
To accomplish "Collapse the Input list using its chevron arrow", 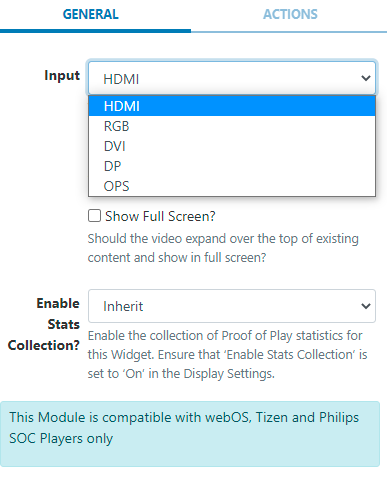I will [366, 78].
